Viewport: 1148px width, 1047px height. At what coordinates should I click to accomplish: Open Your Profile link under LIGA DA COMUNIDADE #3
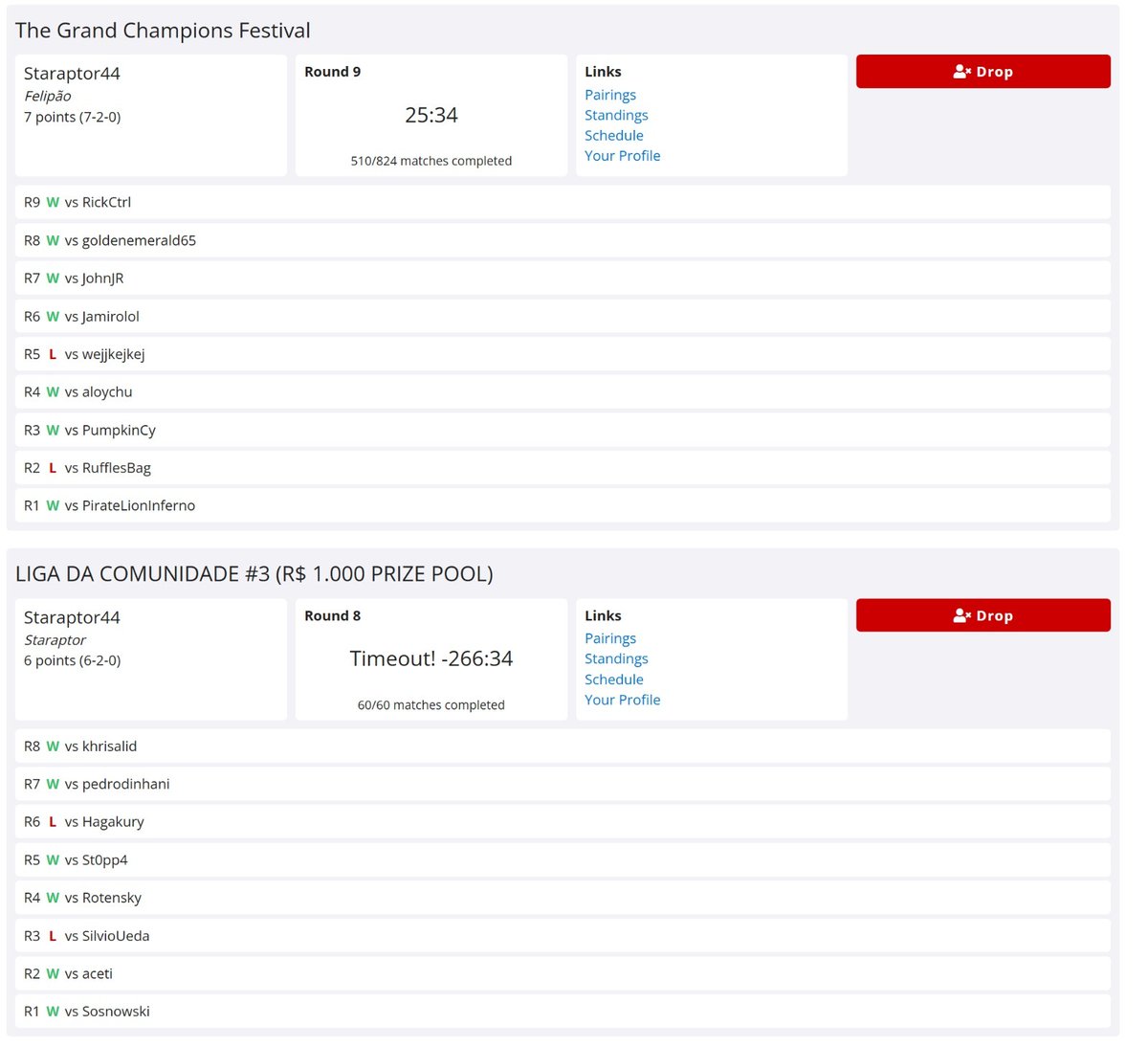(623, 700)
